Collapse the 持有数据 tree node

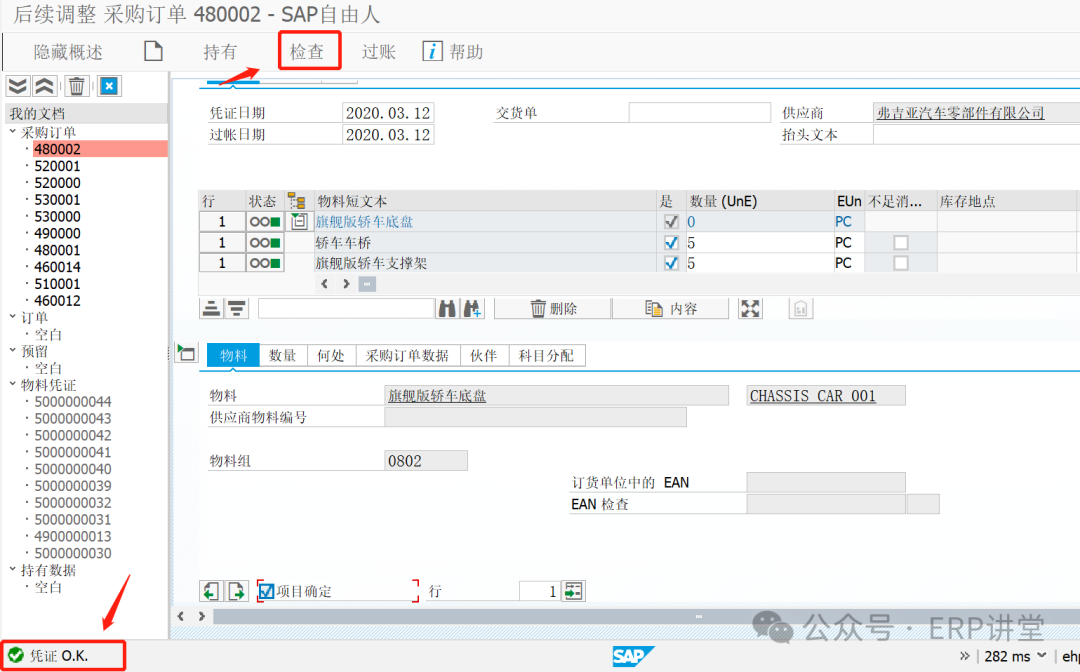(12, 569)
